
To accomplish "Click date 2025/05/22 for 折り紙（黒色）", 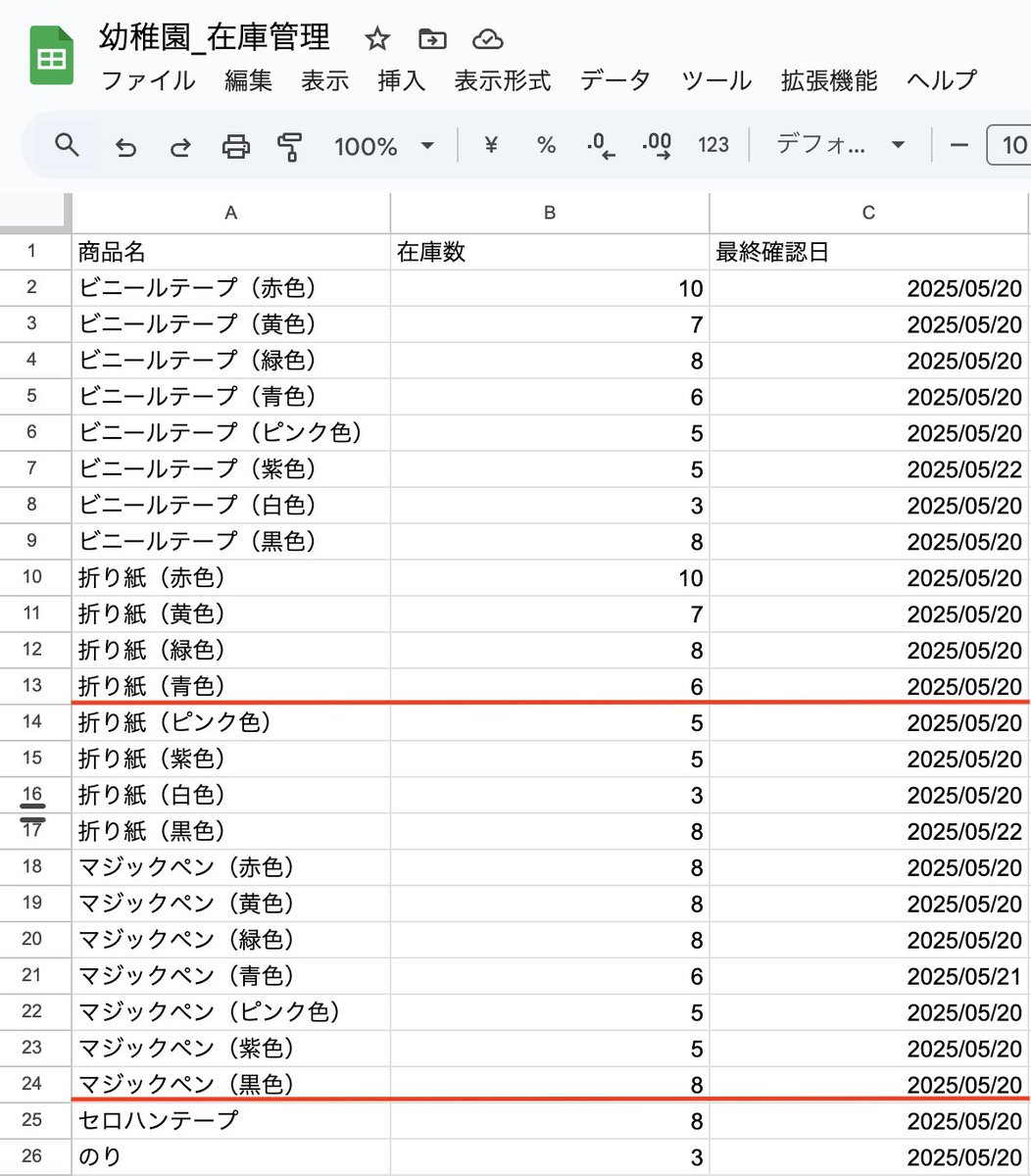I will pyautogui.click(x=870, y=831).
